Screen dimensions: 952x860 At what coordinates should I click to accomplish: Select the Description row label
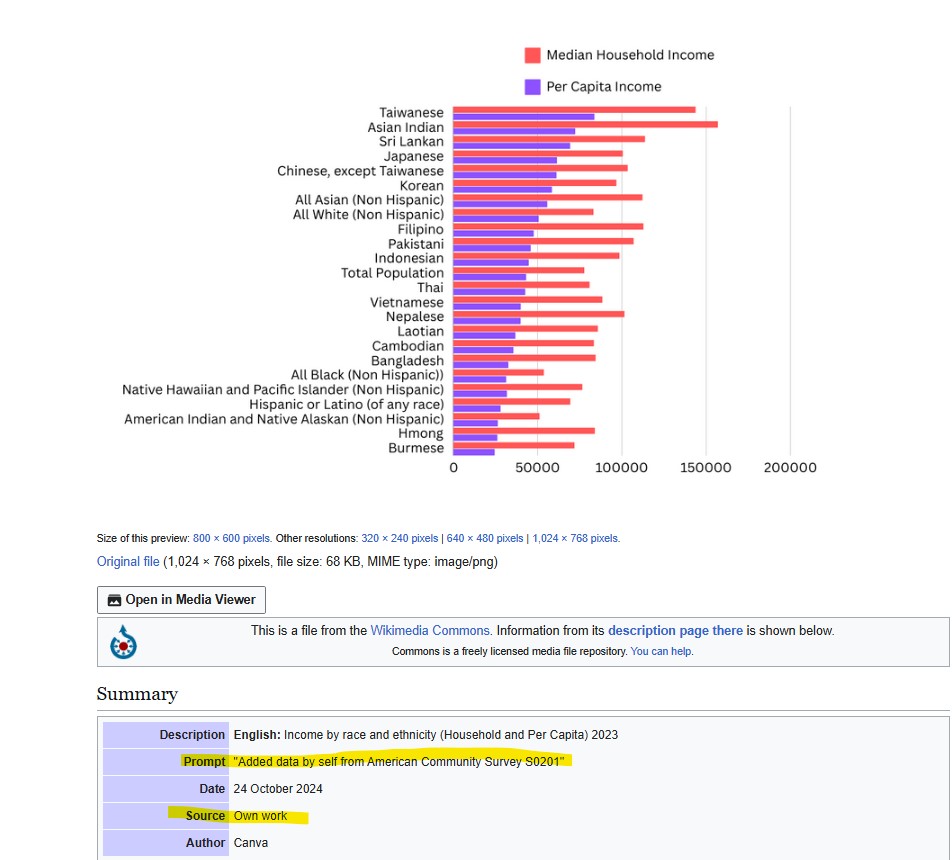point(192,734)
